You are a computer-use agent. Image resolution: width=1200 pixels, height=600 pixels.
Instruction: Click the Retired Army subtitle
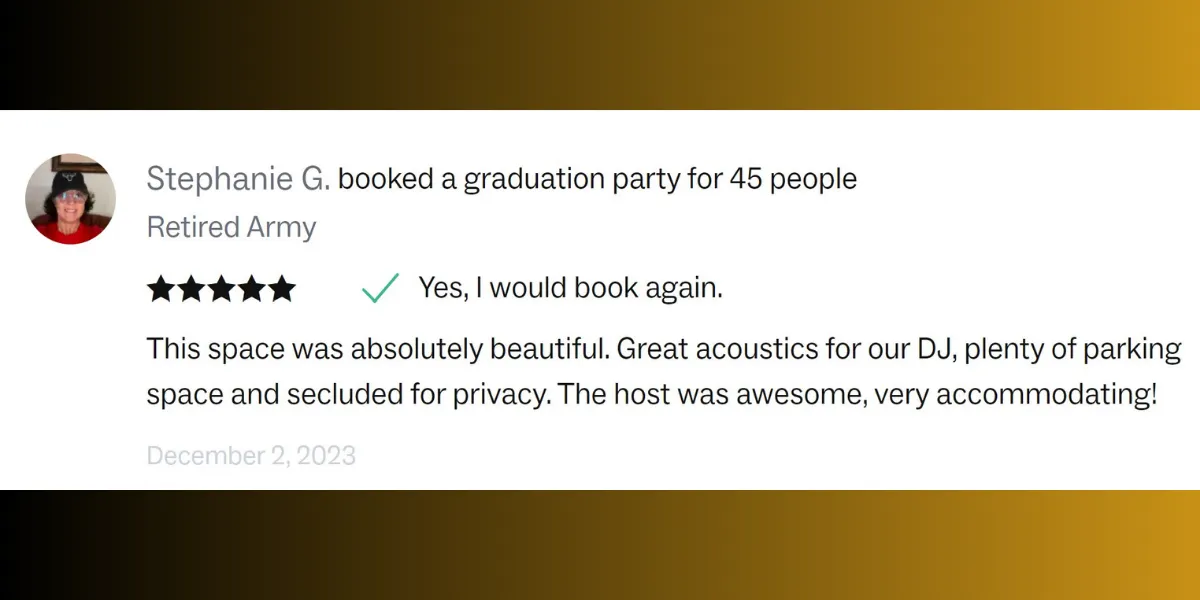[231, 228]
